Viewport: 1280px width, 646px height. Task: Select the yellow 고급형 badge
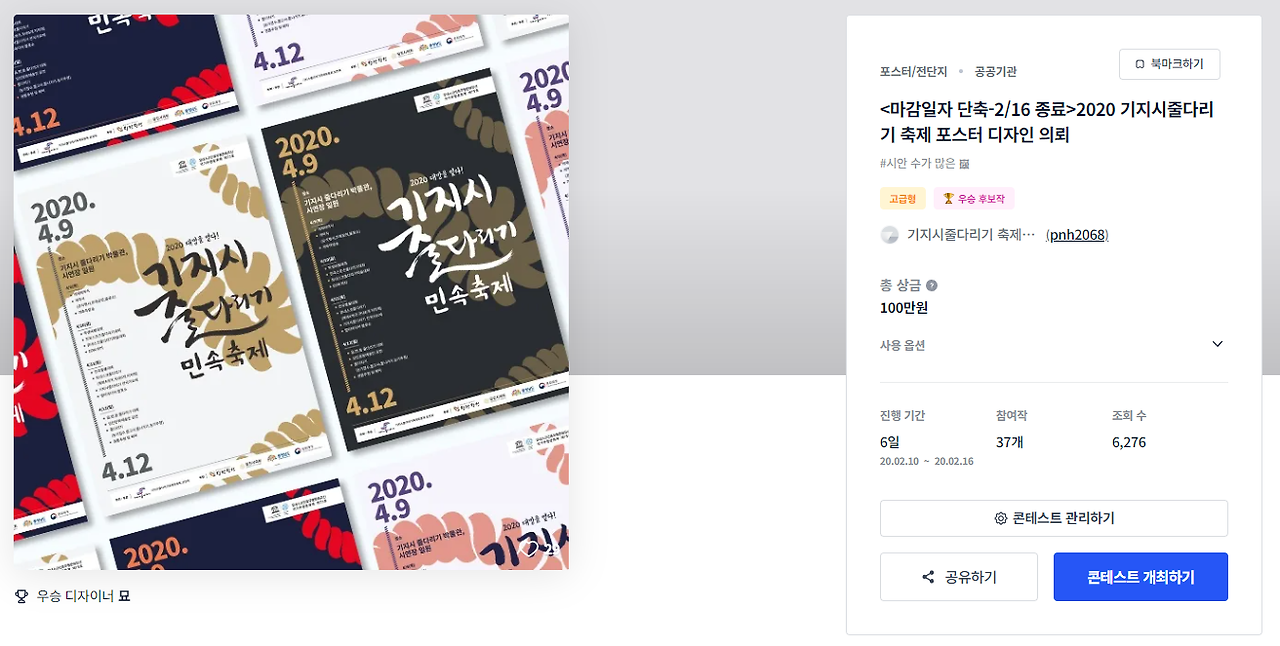pyautogui.click(x=903, y=199)
